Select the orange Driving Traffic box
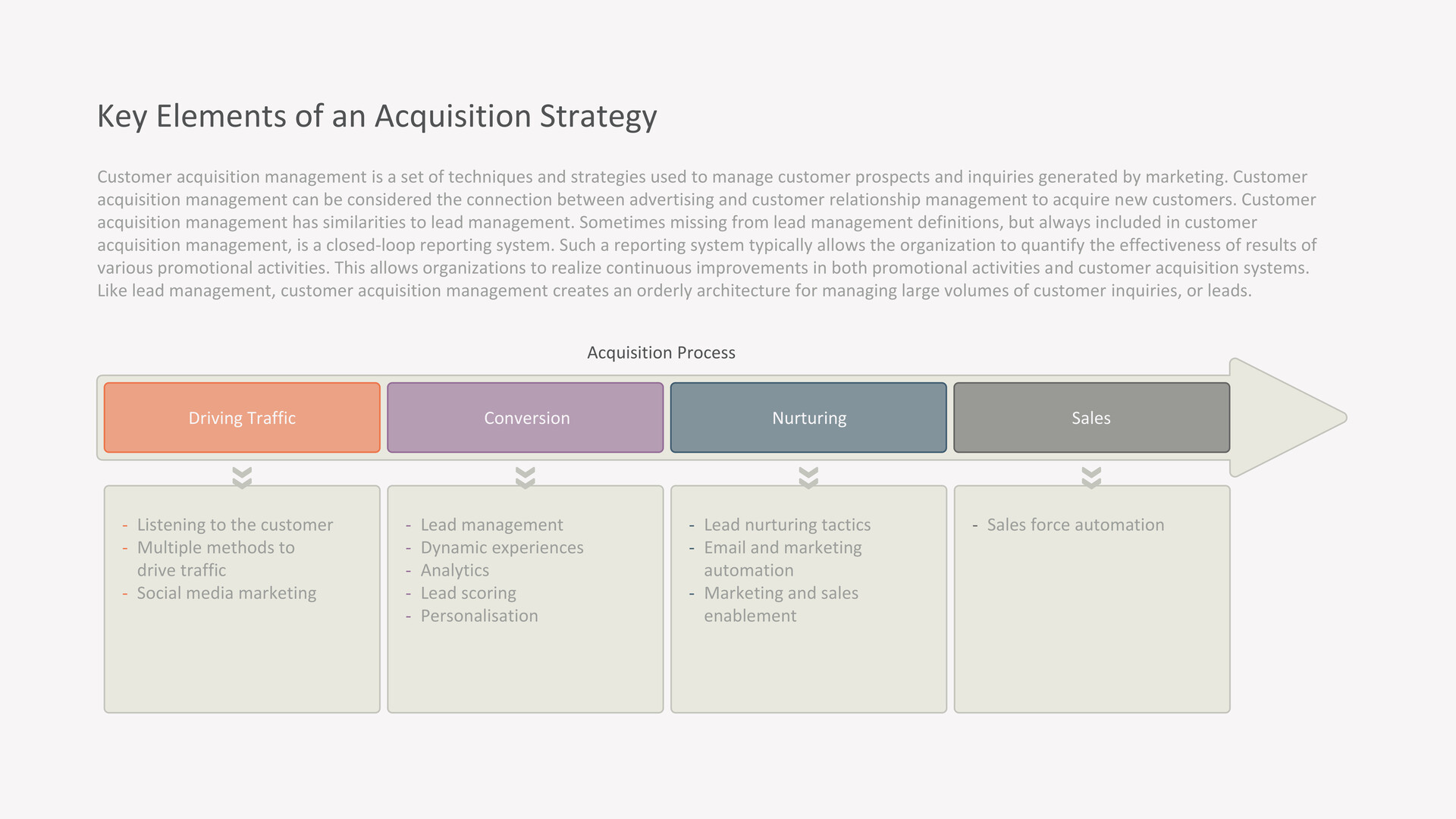Image resolution: width=1456 pixels, height=819 pixels. point(242,418)
